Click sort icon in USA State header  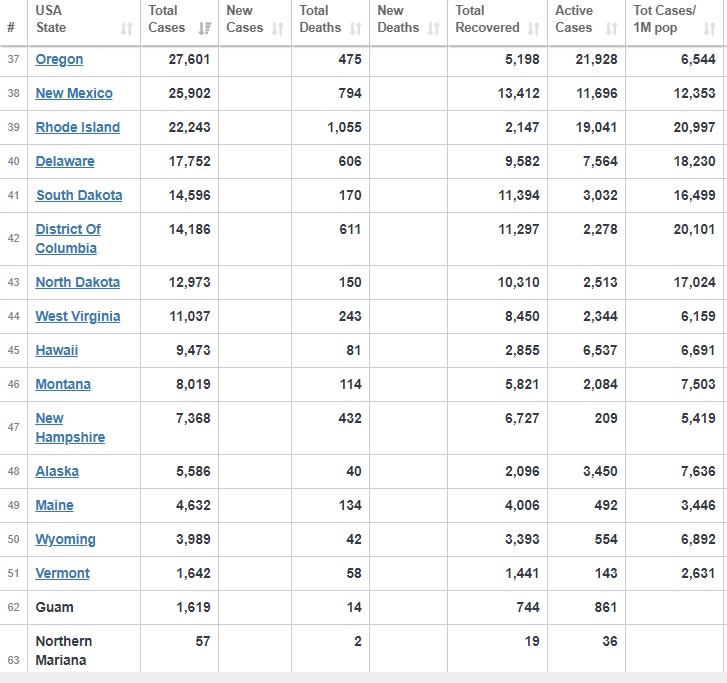127,29
